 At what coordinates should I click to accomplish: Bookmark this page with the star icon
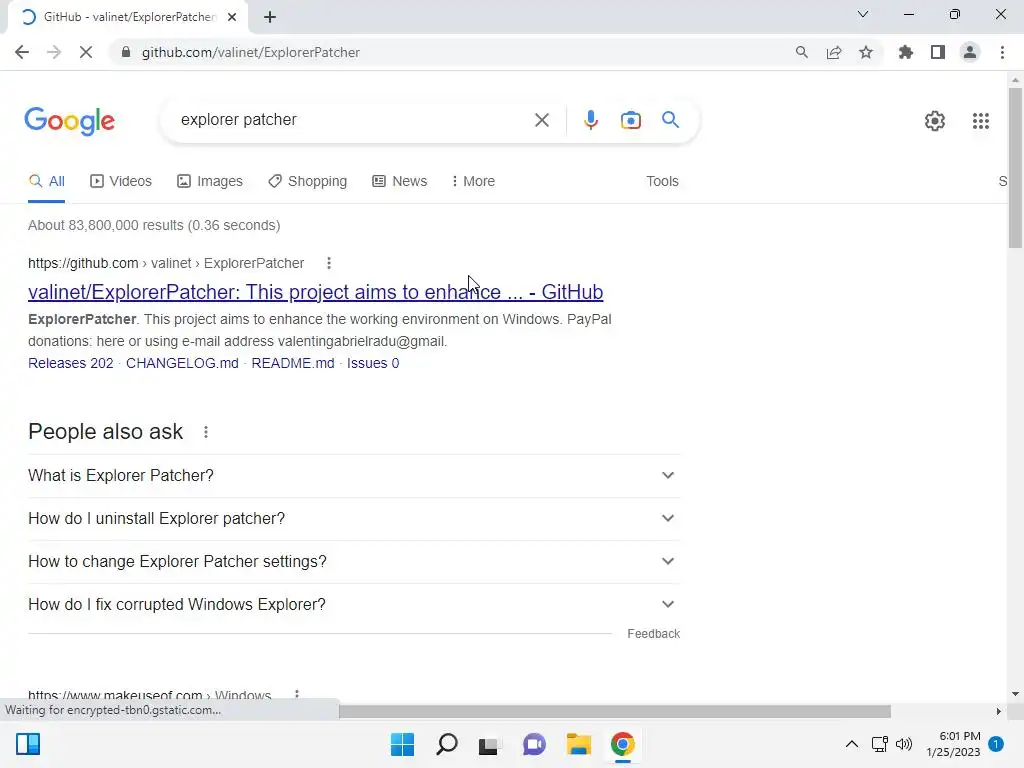(x=866, y=52)
